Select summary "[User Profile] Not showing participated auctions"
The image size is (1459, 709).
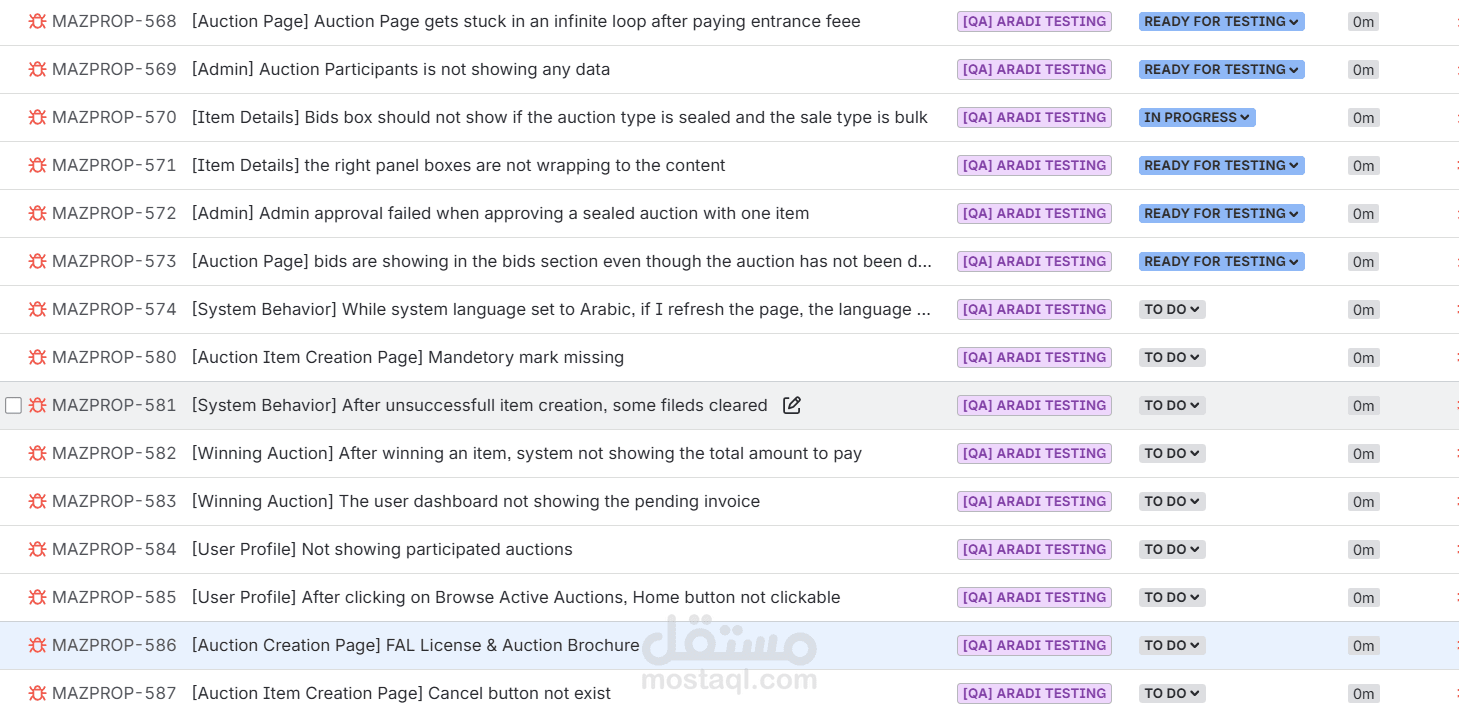click(382, 549)
